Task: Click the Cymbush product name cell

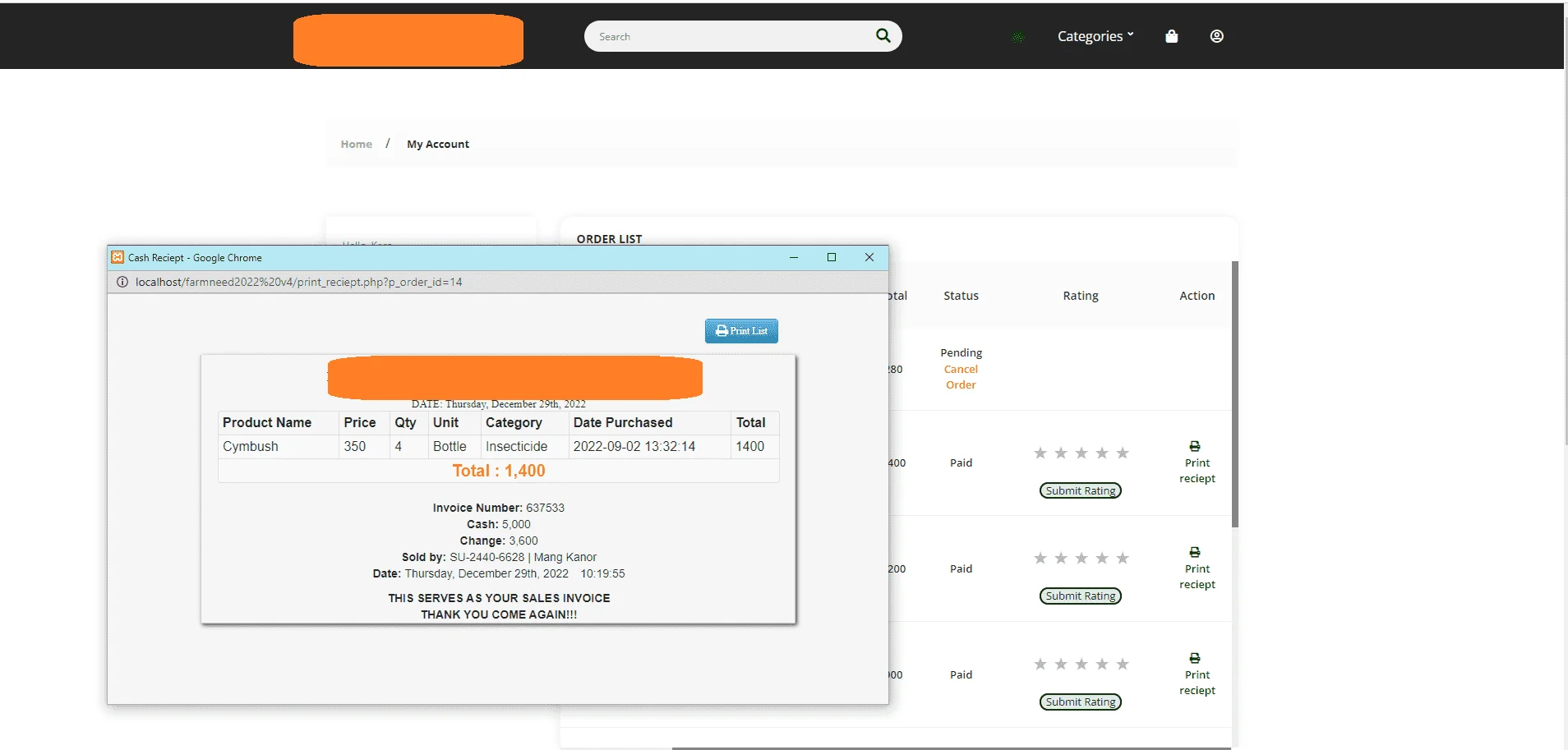Action: coord(279,446)
